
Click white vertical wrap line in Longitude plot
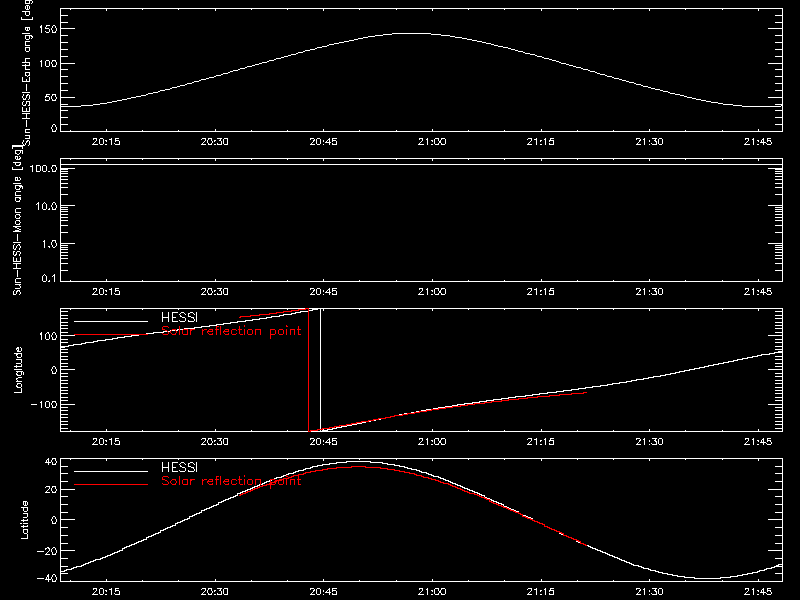click(320, 370)
